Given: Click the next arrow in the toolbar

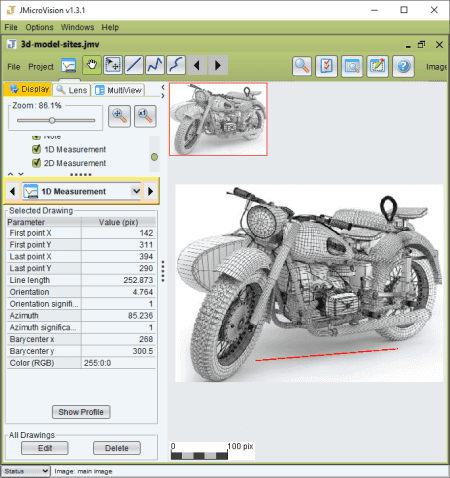Looking at the screenshot, I should click(x=218, y=65).
